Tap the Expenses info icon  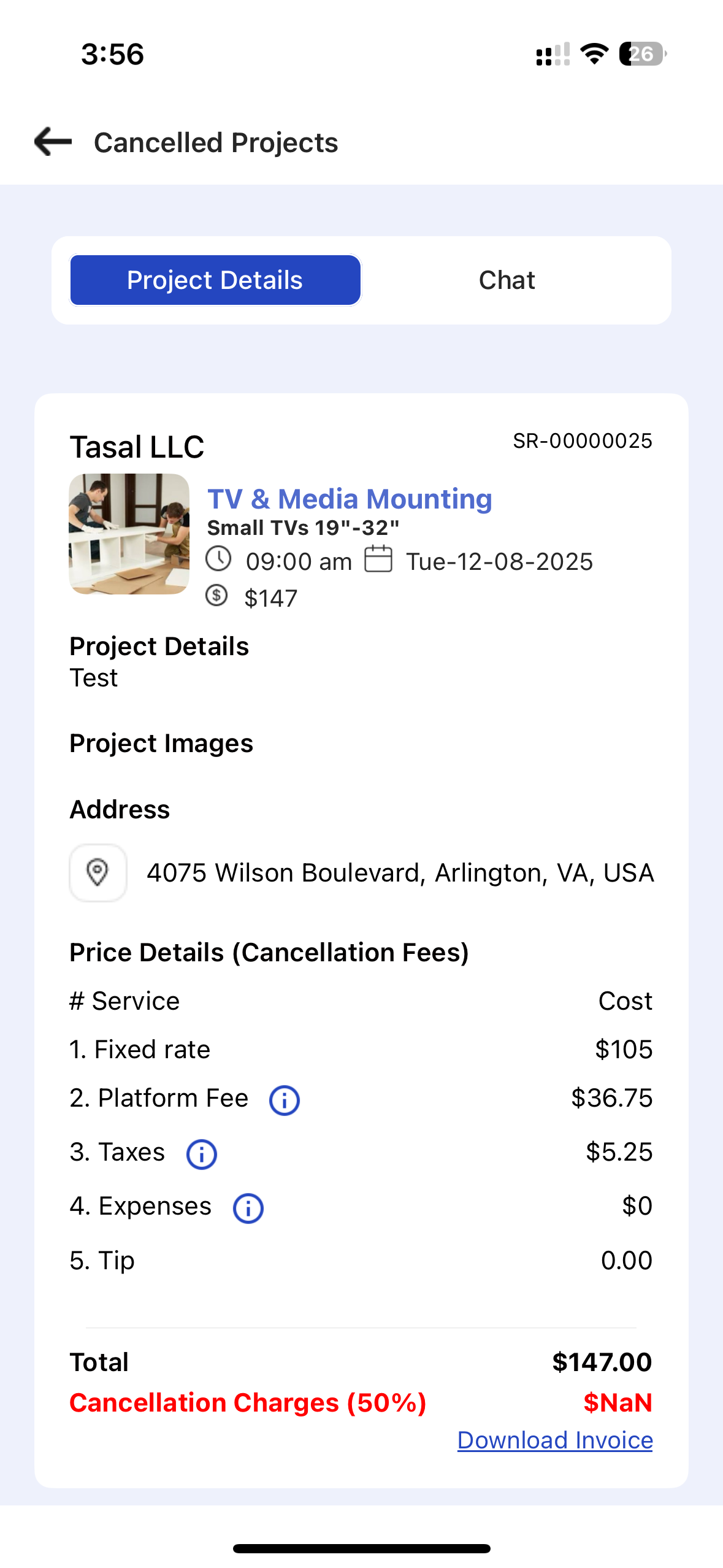coord(248,1209)
